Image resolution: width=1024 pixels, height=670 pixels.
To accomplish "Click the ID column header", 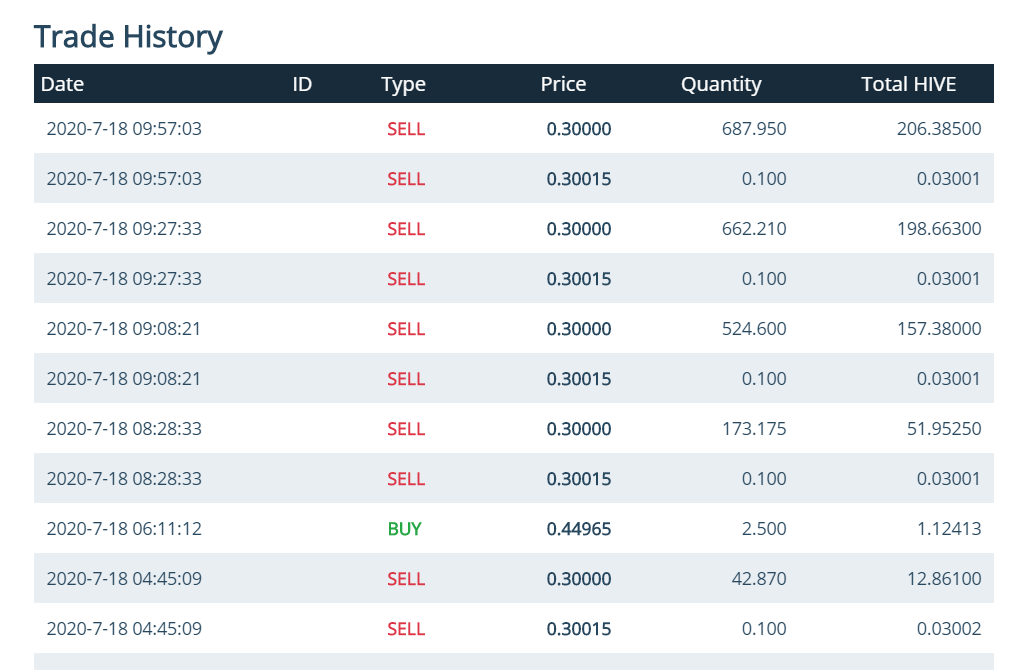I will click(302, 84).
